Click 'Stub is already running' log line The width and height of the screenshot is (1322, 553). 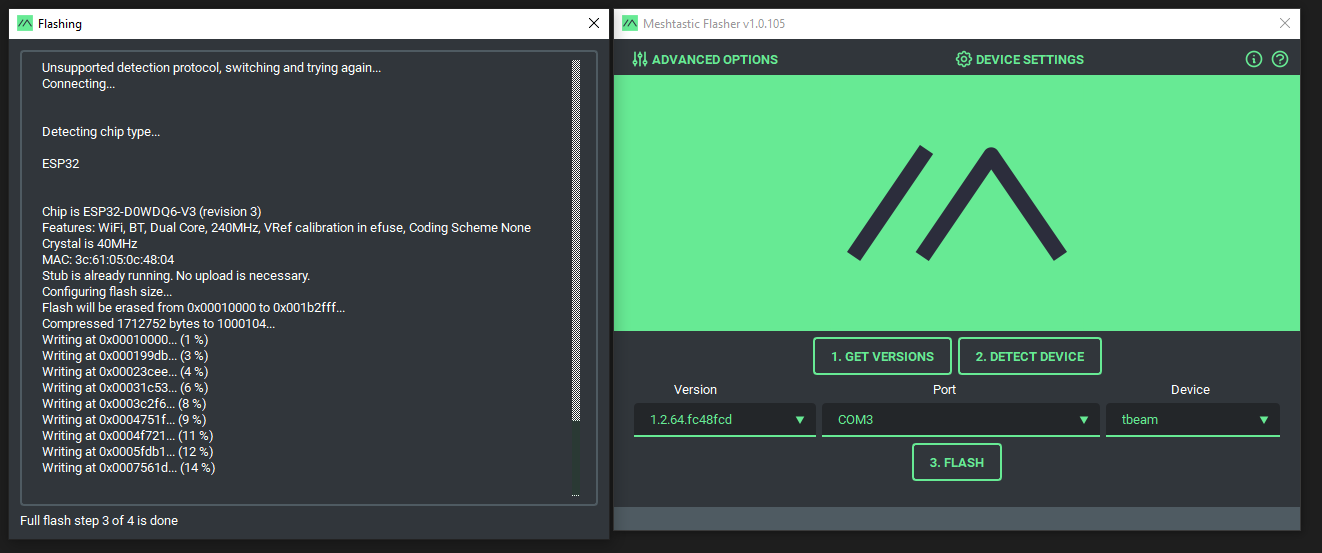(x=176, y=276)
